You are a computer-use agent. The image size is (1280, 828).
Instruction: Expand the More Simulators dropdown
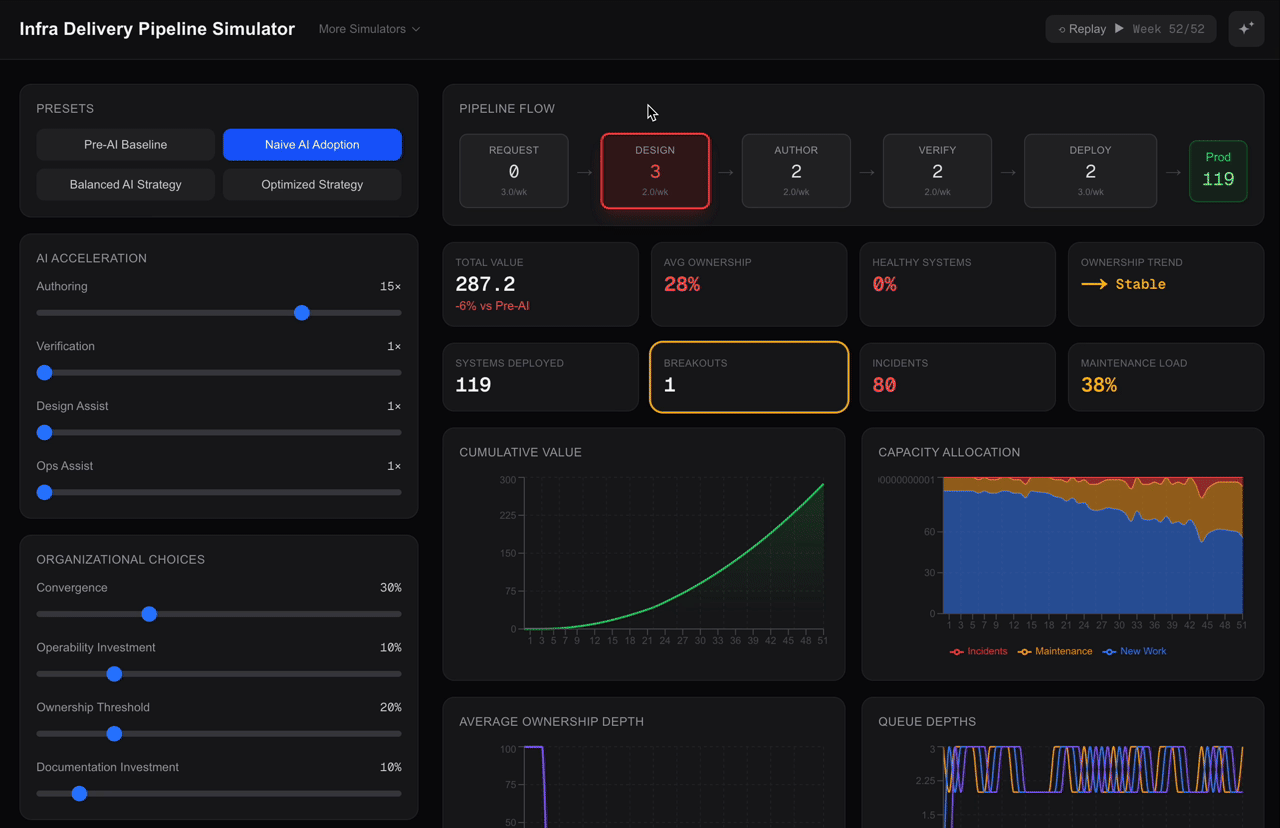click(x=369, y=29)
